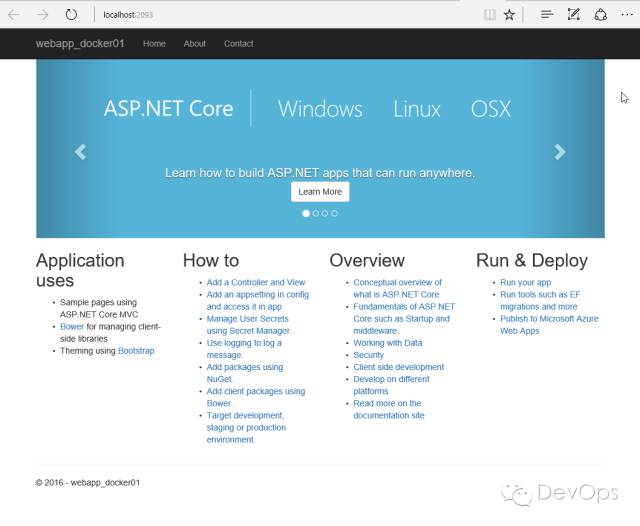Open the Bootstrap theming link
Screen dimensions: 640x526
click(136, 351)
